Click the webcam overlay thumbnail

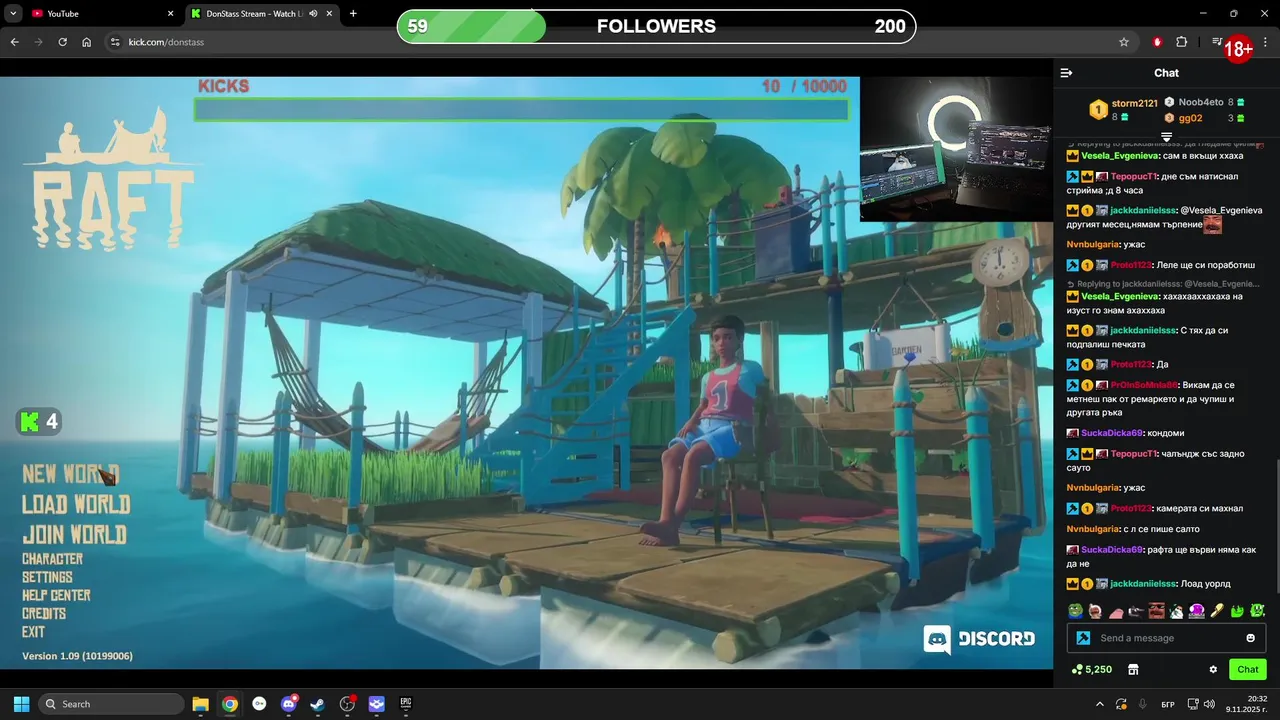pos(956,149)
